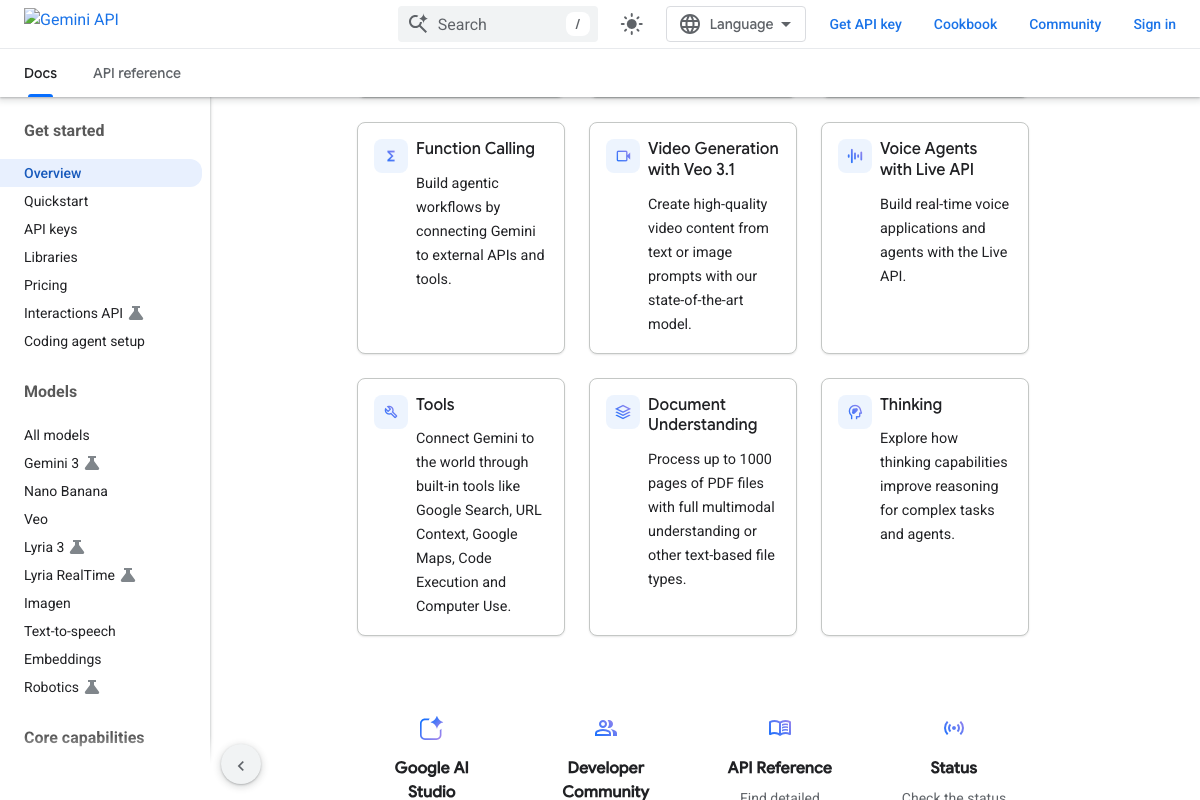Switch to the Docs tab
Viewport: 1200px width, 800px height.
tap(40, 73)
